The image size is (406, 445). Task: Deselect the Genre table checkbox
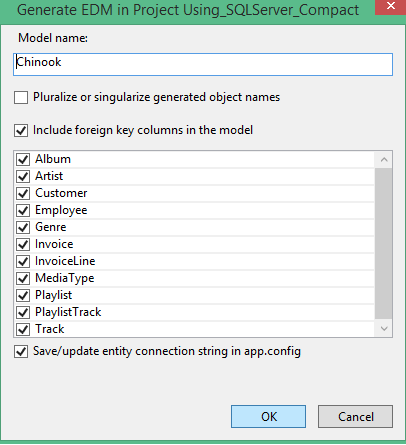(x=23, y=227)
